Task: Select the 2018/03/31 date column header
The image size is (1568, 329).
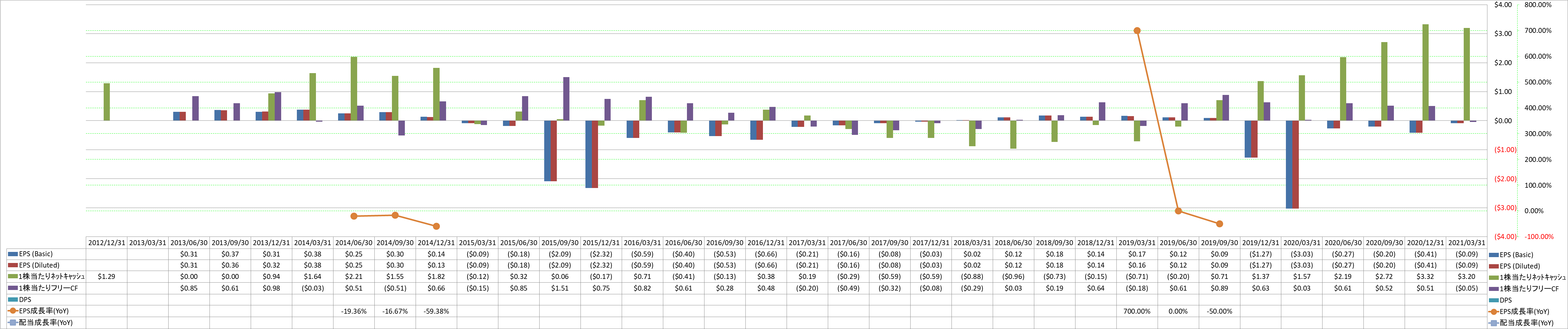Action: [972, 243]
